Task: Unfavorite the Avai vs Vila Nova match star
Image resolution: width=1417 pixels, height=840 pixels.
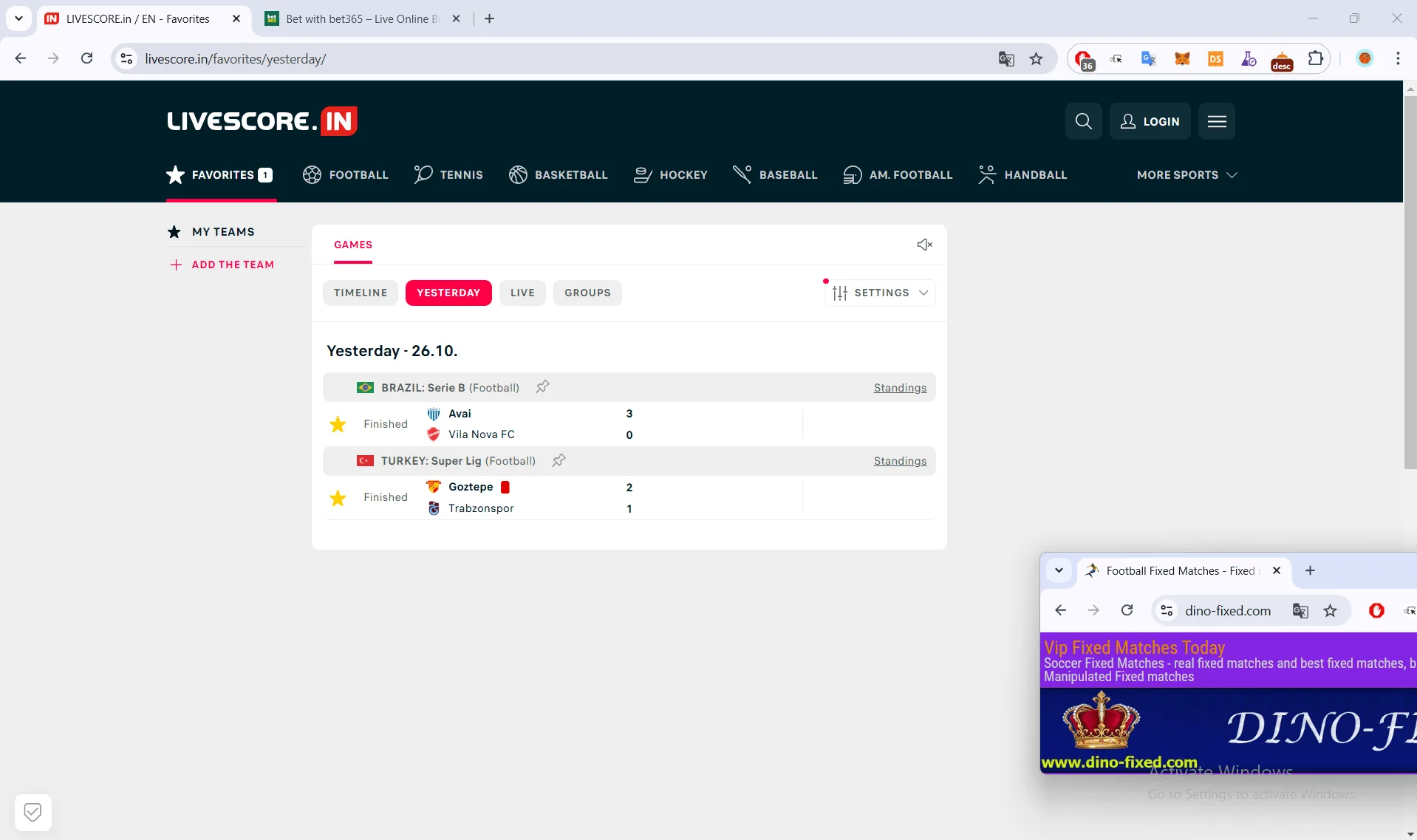Action: point(338,424)
